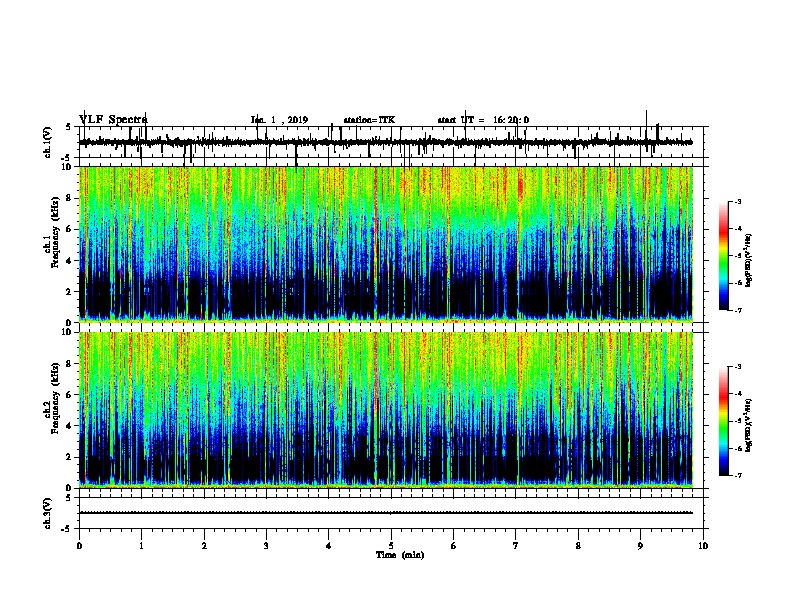792x612 pixels.
Task: Click inside the ch.1 frequency spectrogram
Action: pos(386,244)
